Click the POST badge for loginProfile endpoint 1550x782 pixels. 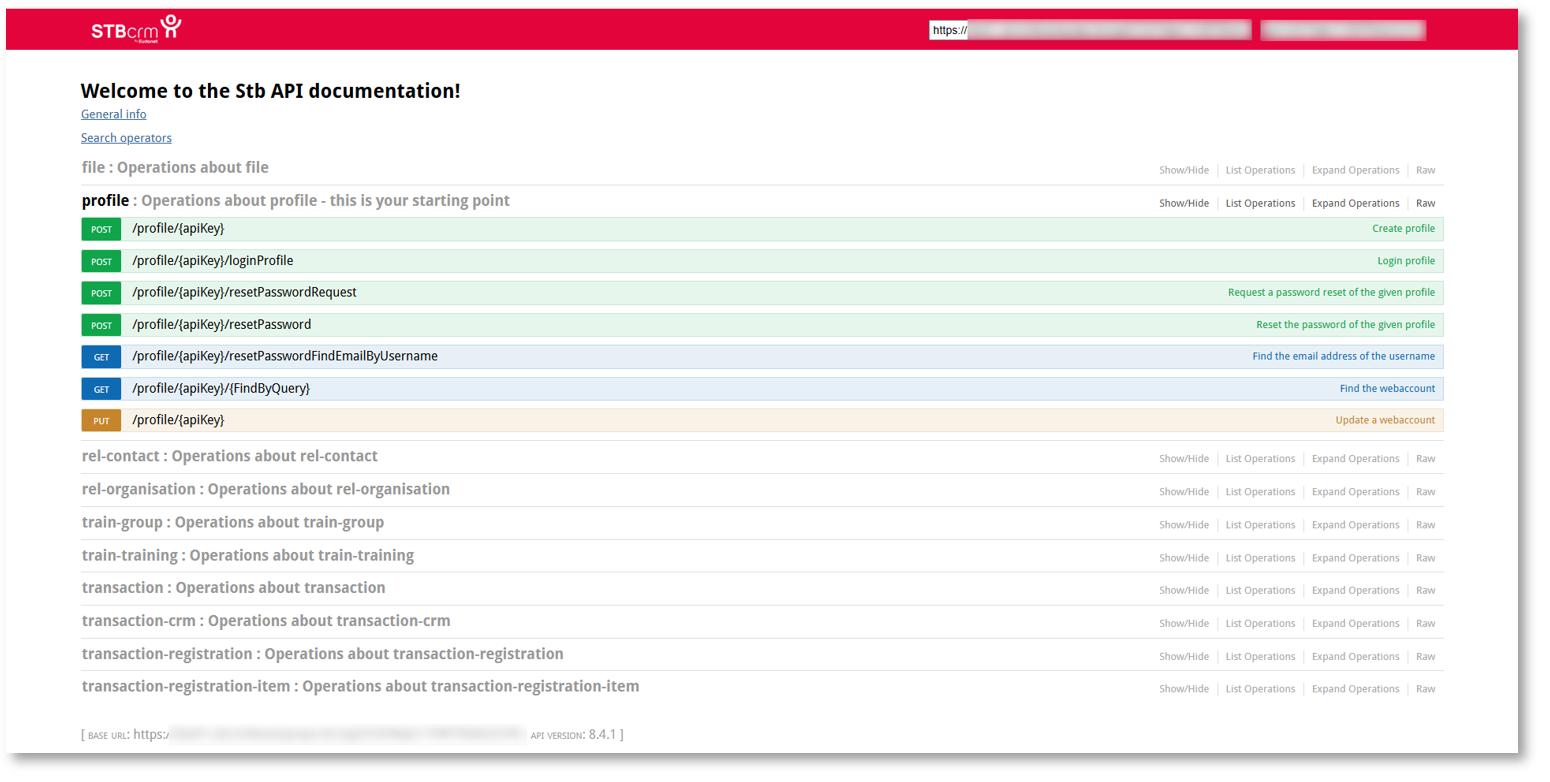[x=101, y=261]
